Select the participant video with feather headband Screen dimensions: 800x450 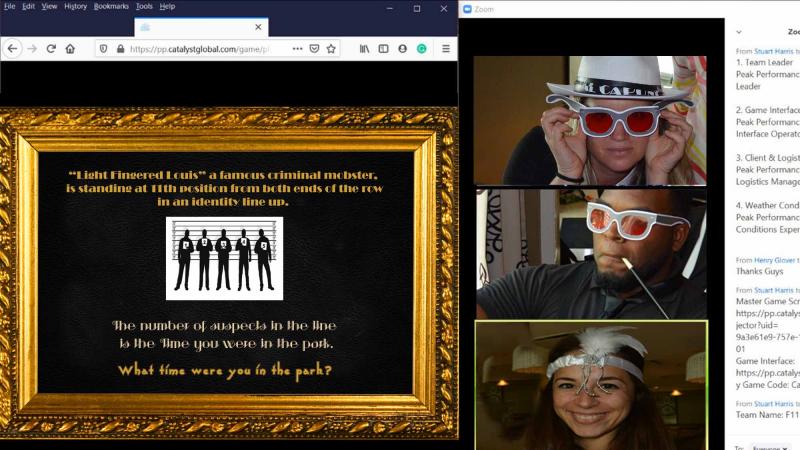(x=591, y=385)
